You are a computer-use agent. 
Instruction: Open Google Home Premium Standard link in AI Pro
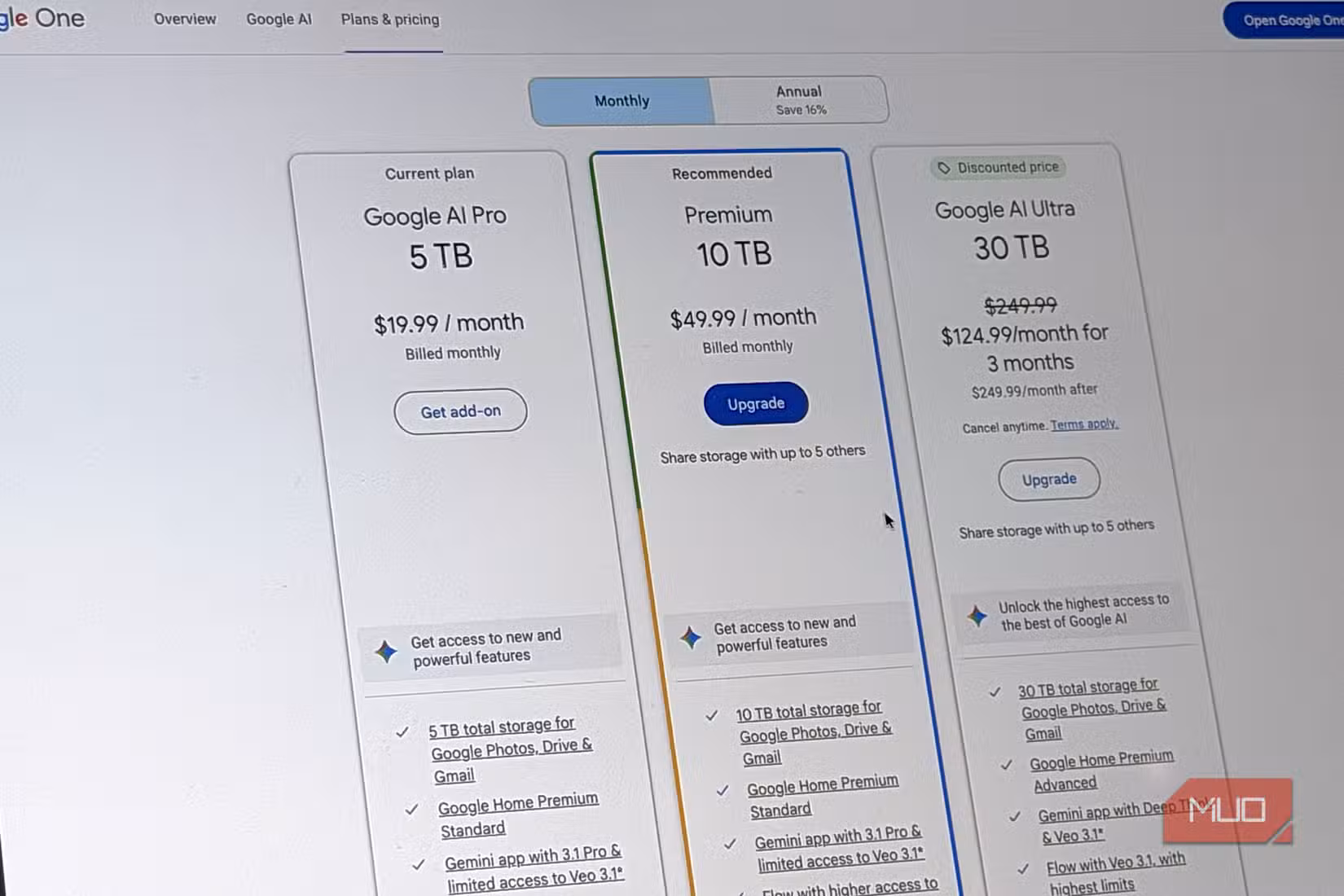click(x=518, y=815)
